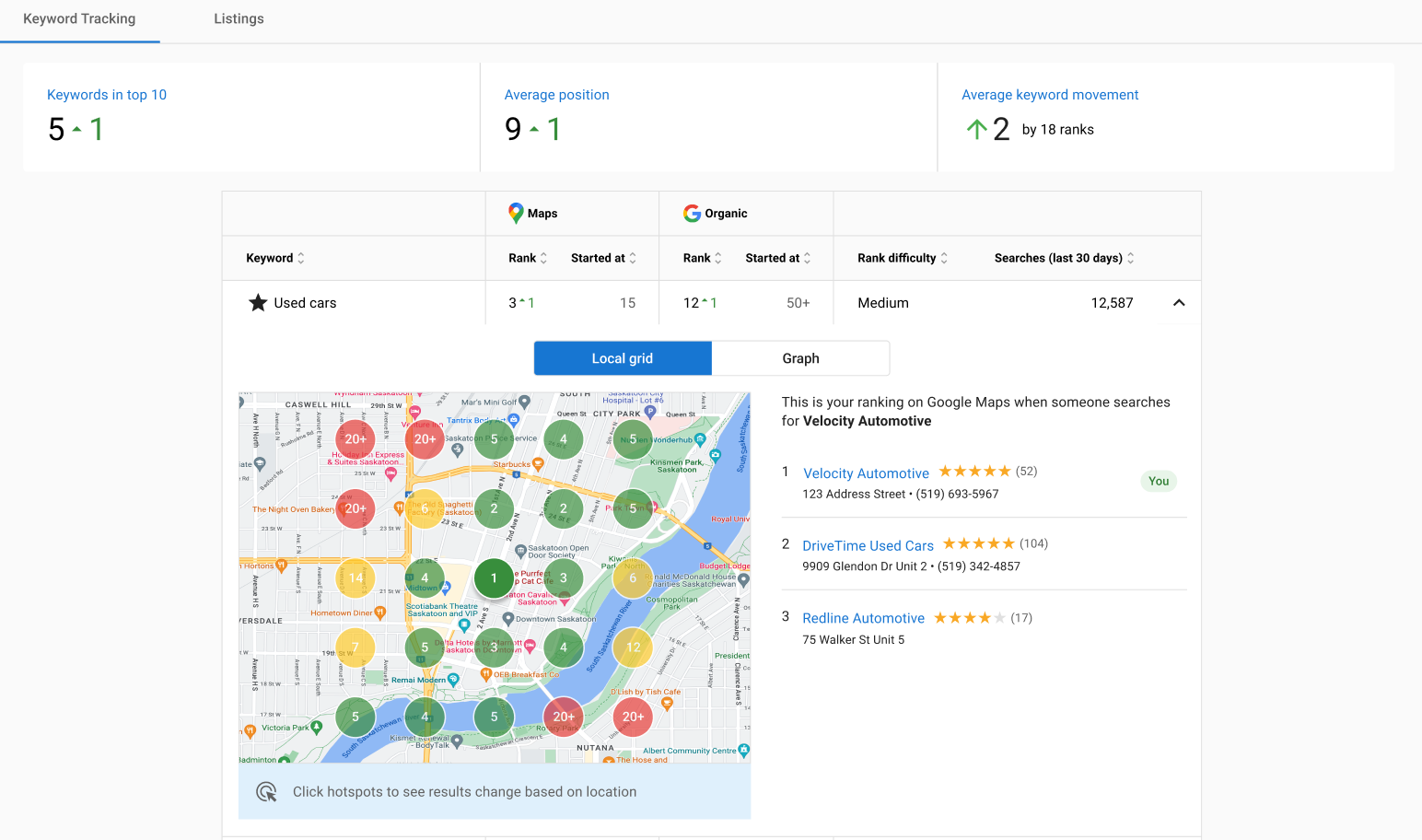Click the Google Maps pin logo
This screenshot has width=1422, height=840.
coord(516,214)
